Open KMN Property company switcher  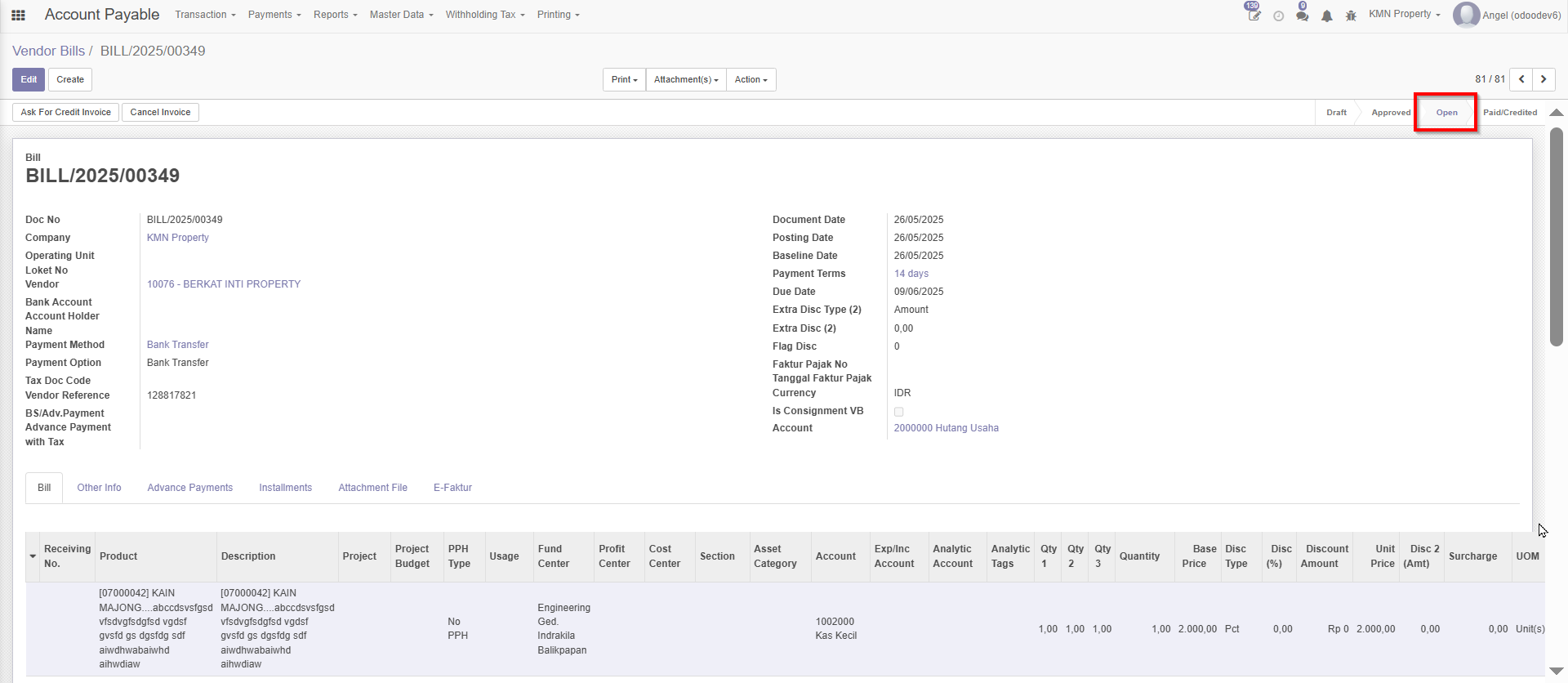[1404, 14]
